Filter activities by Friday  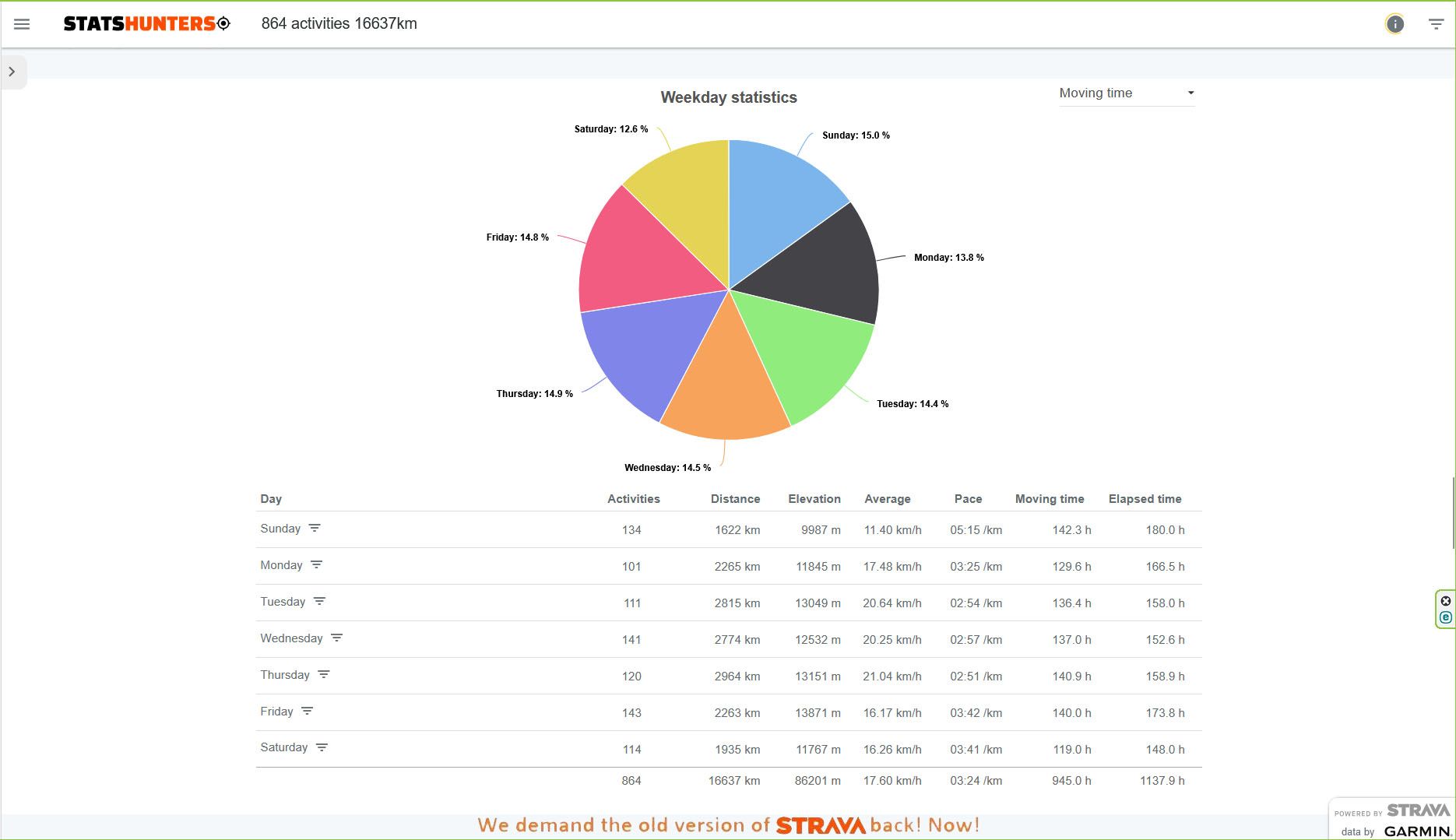tap(308, 712)
